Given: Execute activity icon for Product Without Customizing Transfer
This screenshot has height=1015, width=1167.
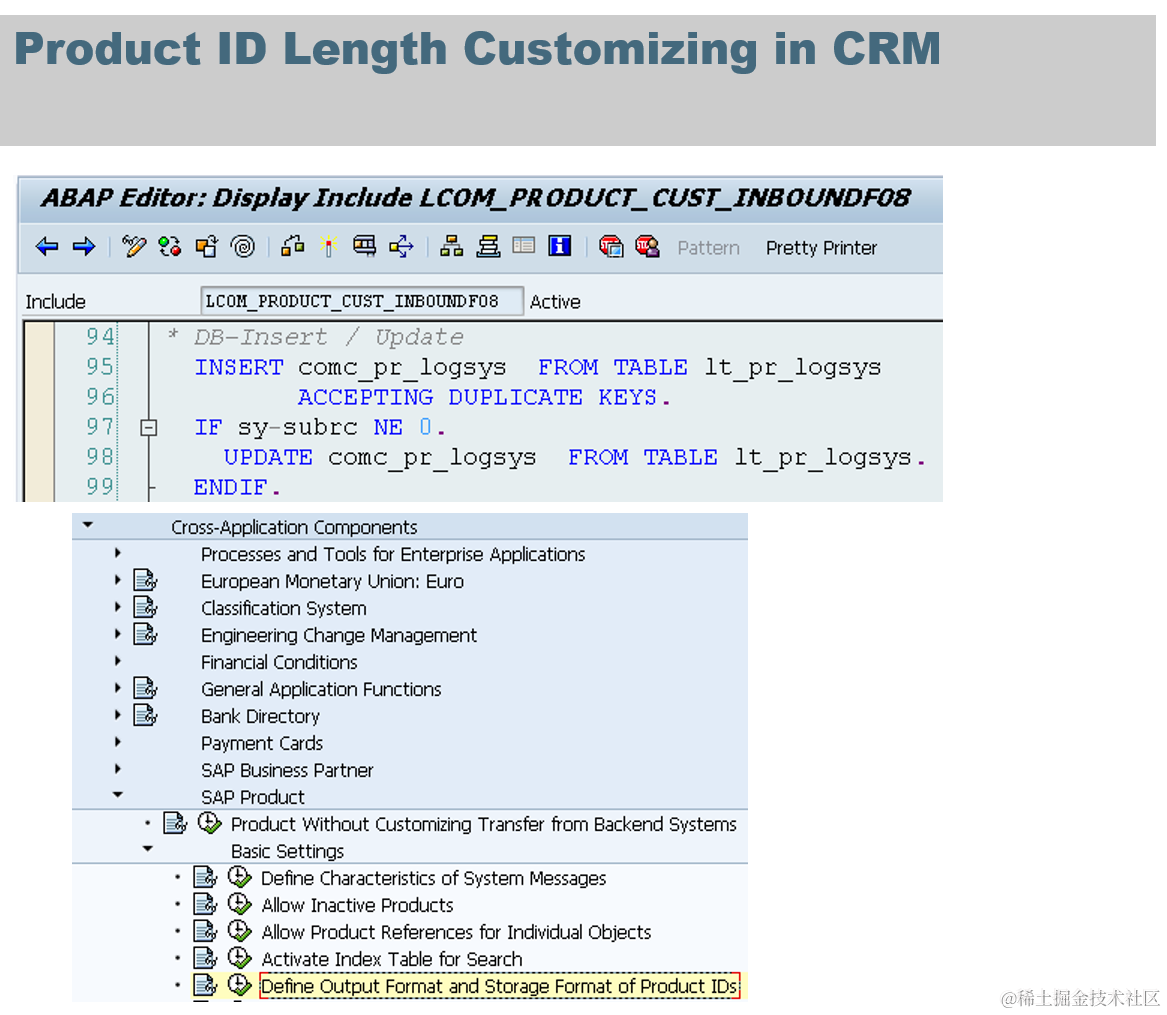Looking at the screenshot, I should 210,823.
